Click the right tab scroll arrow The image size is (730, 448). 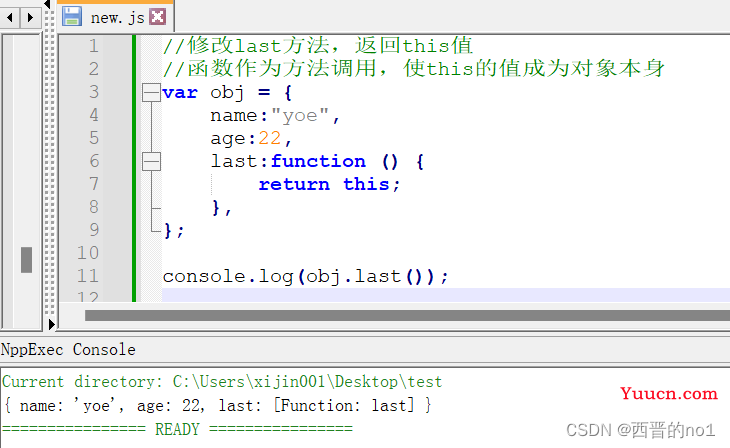31,18
